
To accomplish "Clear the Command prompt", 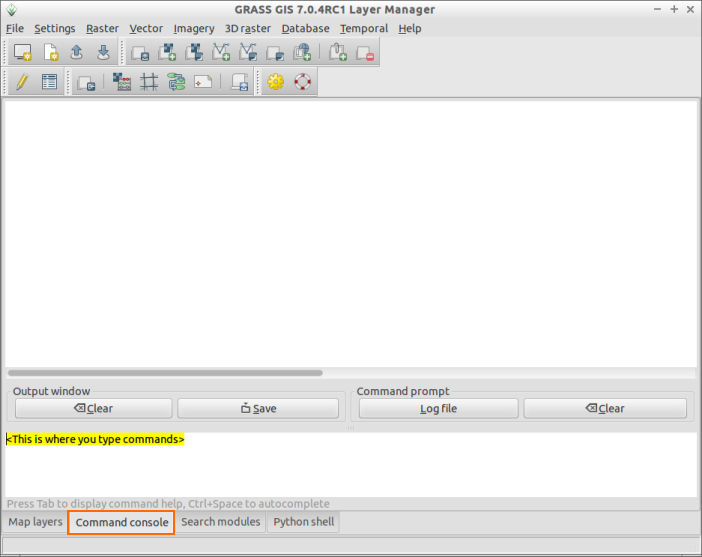I will pyautogui.click(x=605, y=408).
